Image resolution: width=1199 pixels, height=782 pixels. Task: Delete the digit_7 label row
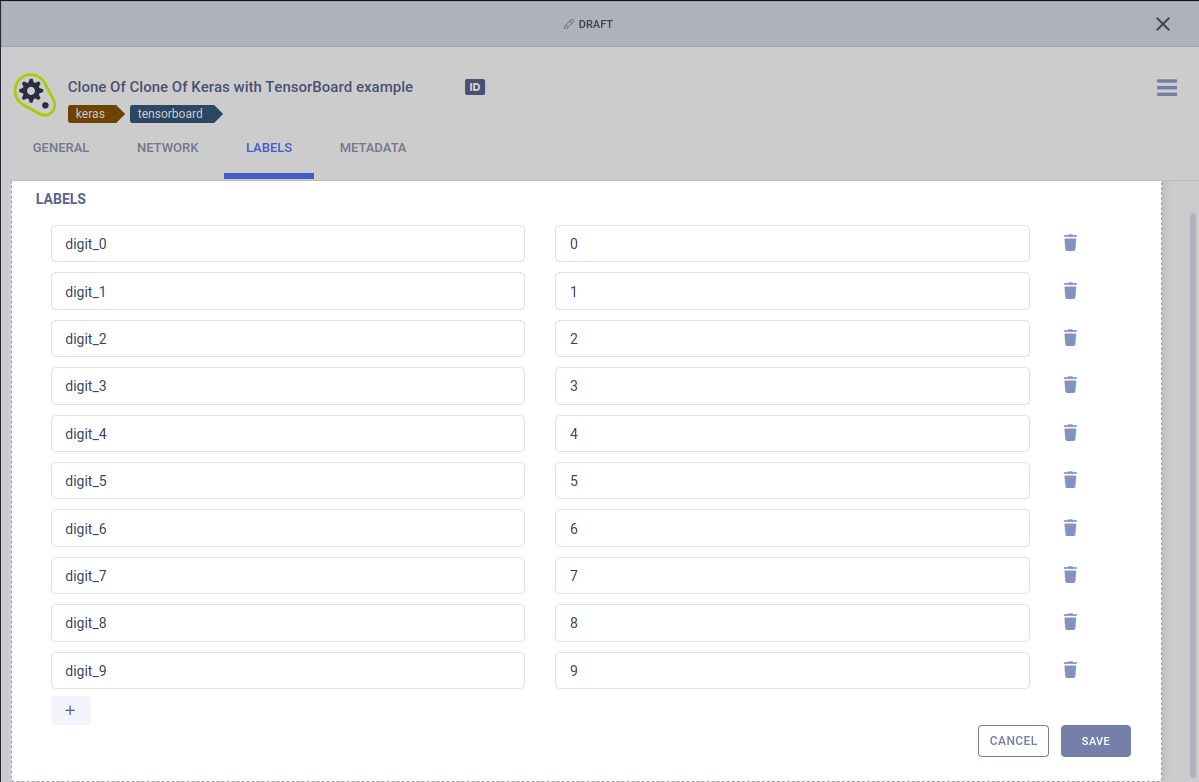tap(1070, 575)
